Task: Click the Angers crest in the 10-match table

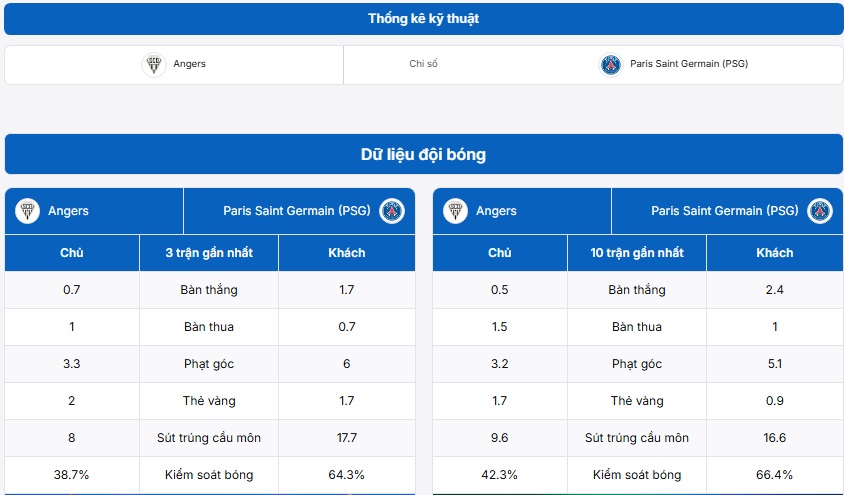Action: click(x=455, y=211)
